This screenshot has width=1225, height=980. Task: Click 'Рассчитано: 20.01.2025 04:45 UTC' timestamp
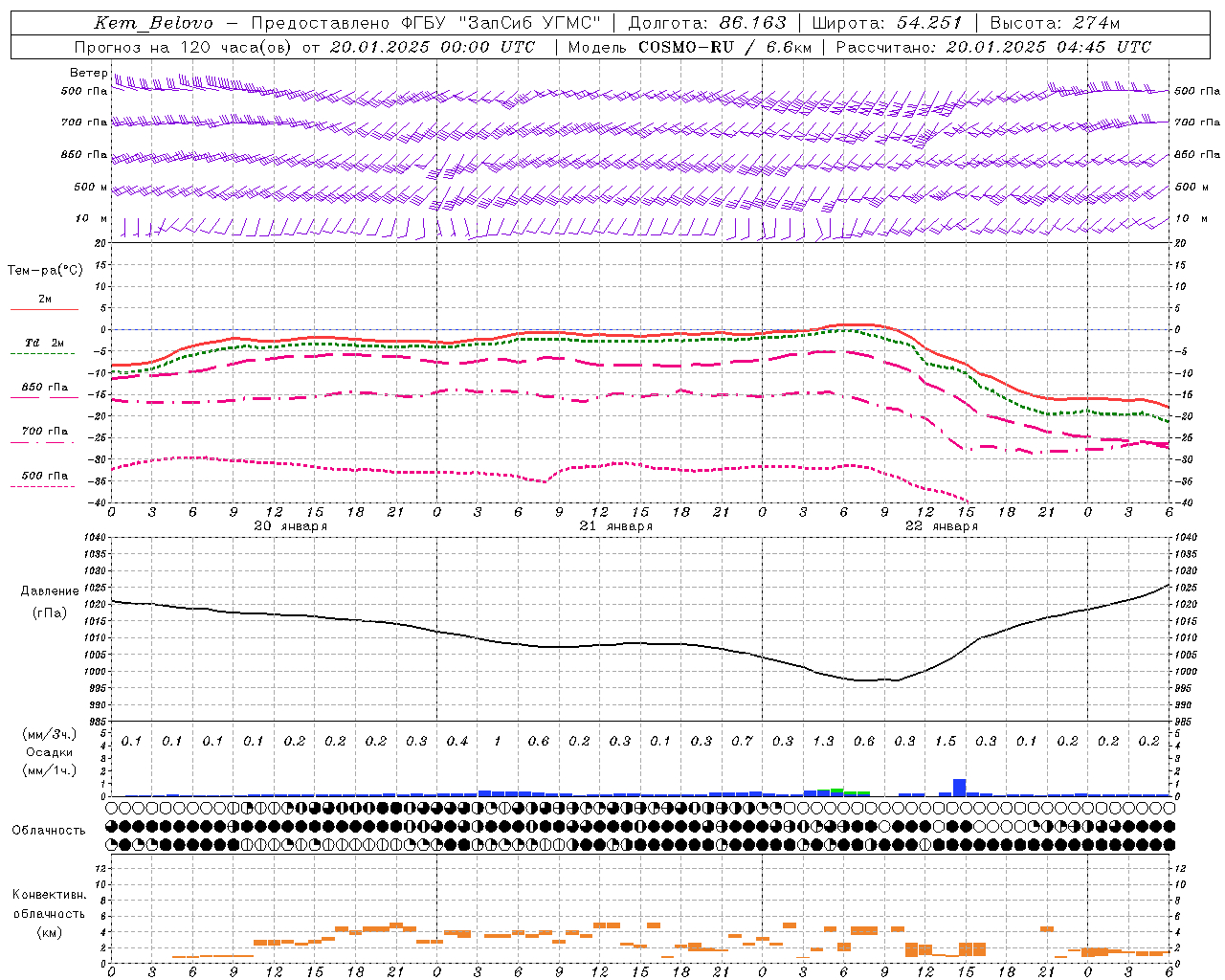coord(993,47)
